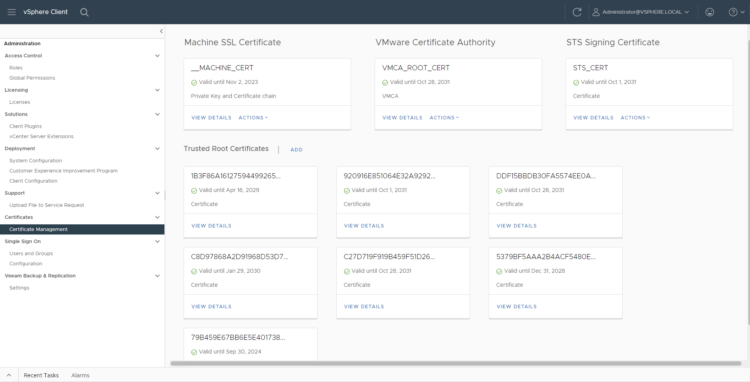View details of 920916E851064E32A9292 certificate
The image size is (750, 382).
(x=364, y=226)
